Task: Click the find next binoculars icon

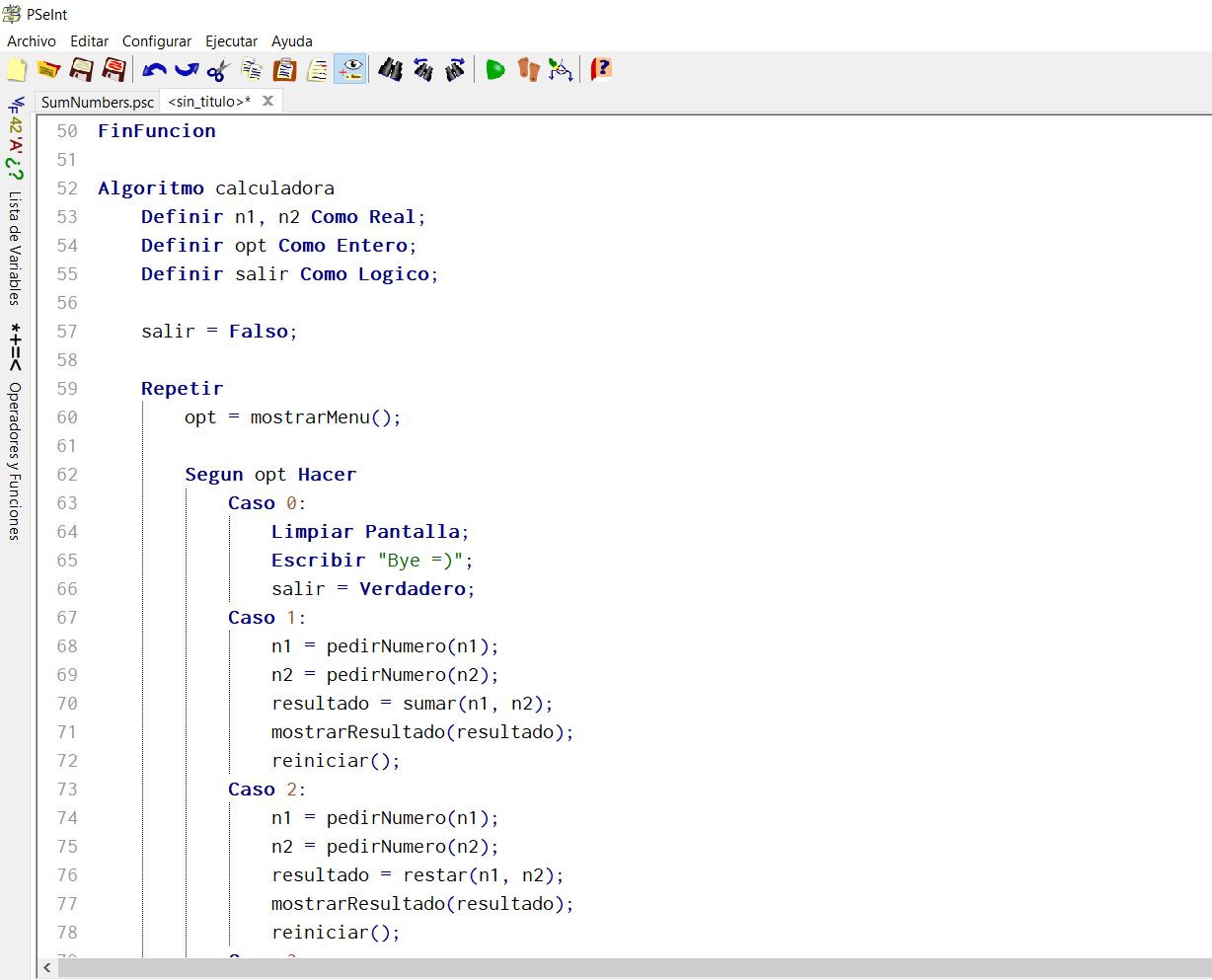Action: coord(456,69)
